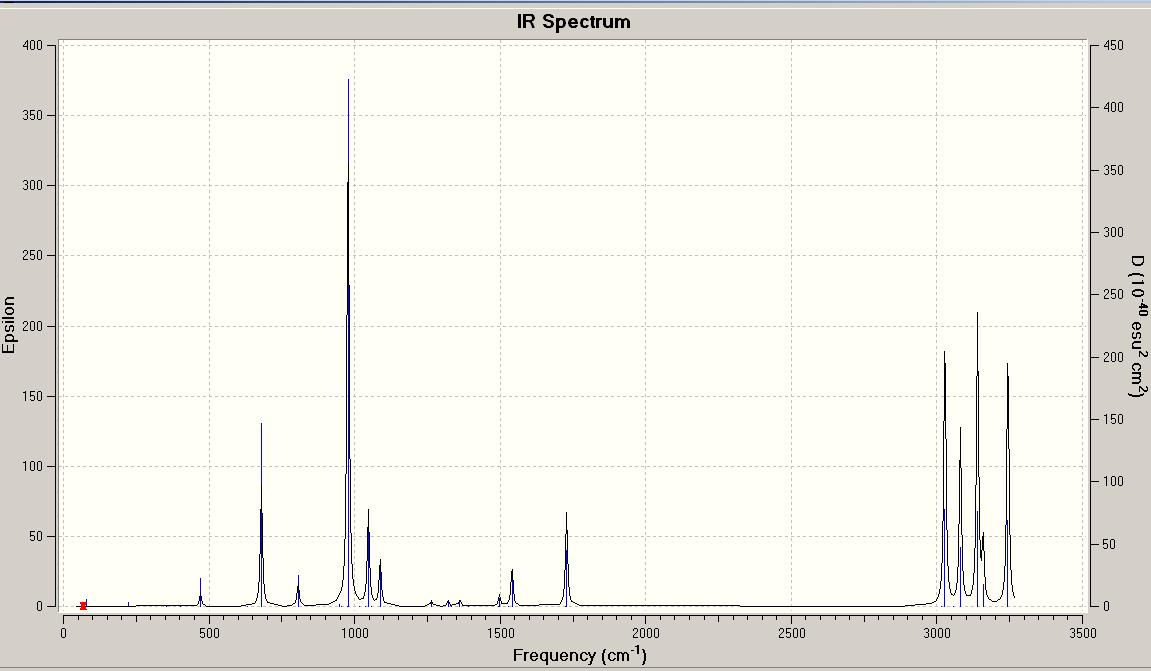Image resolution: width=1151 pixels, height=671 pixels.
Task: Click the 450 tick label on right axis
Action: point(1114,46)
